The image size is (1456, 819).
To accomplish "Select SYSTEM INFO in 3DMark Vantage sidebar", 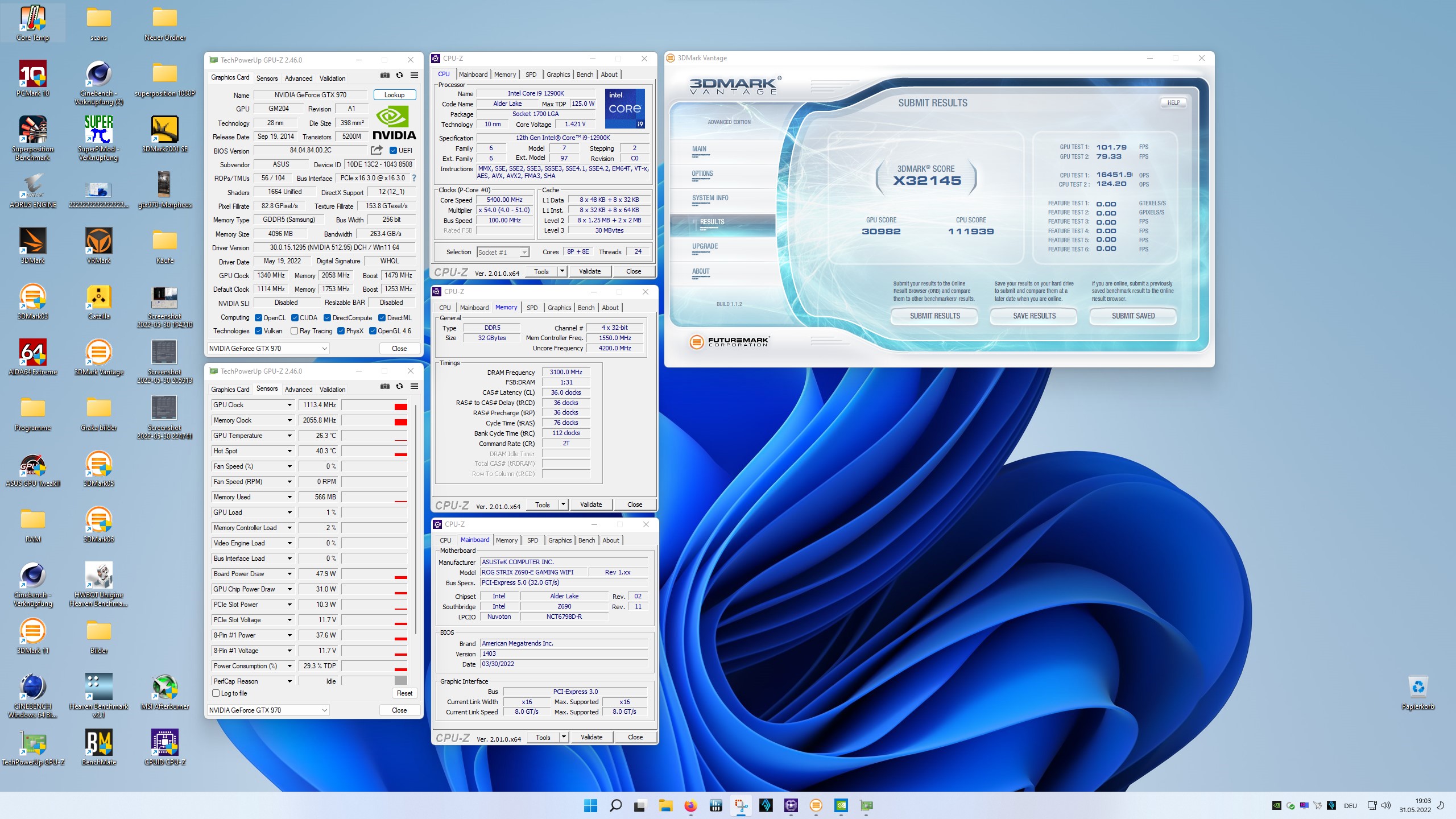I will pyautogui.click(x=710, y=198).
